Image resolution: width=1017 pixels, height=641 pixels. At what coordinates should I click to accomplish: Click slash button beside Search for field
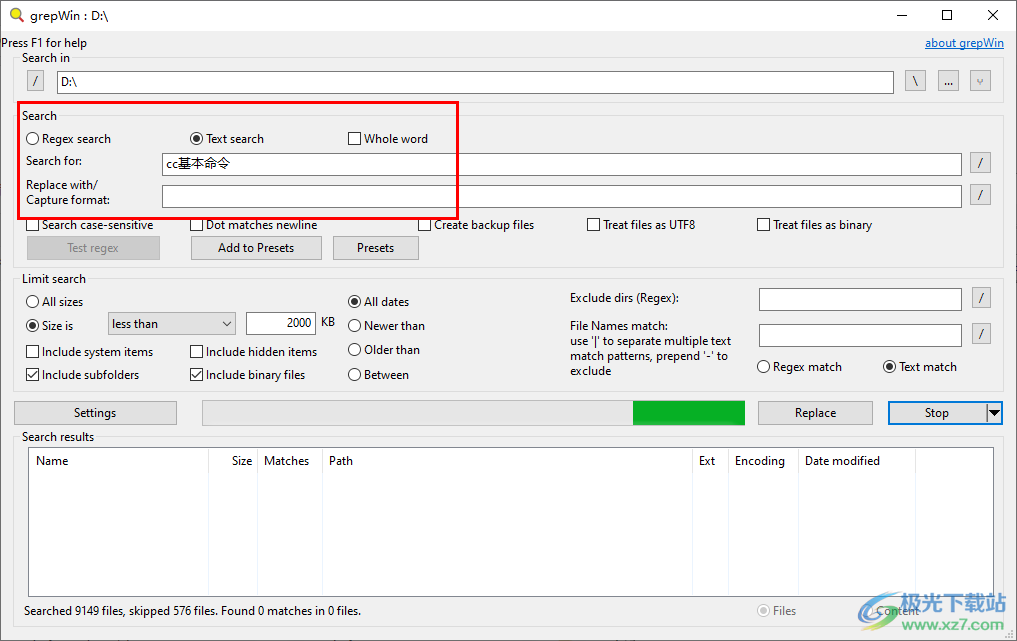coord(980,163)
